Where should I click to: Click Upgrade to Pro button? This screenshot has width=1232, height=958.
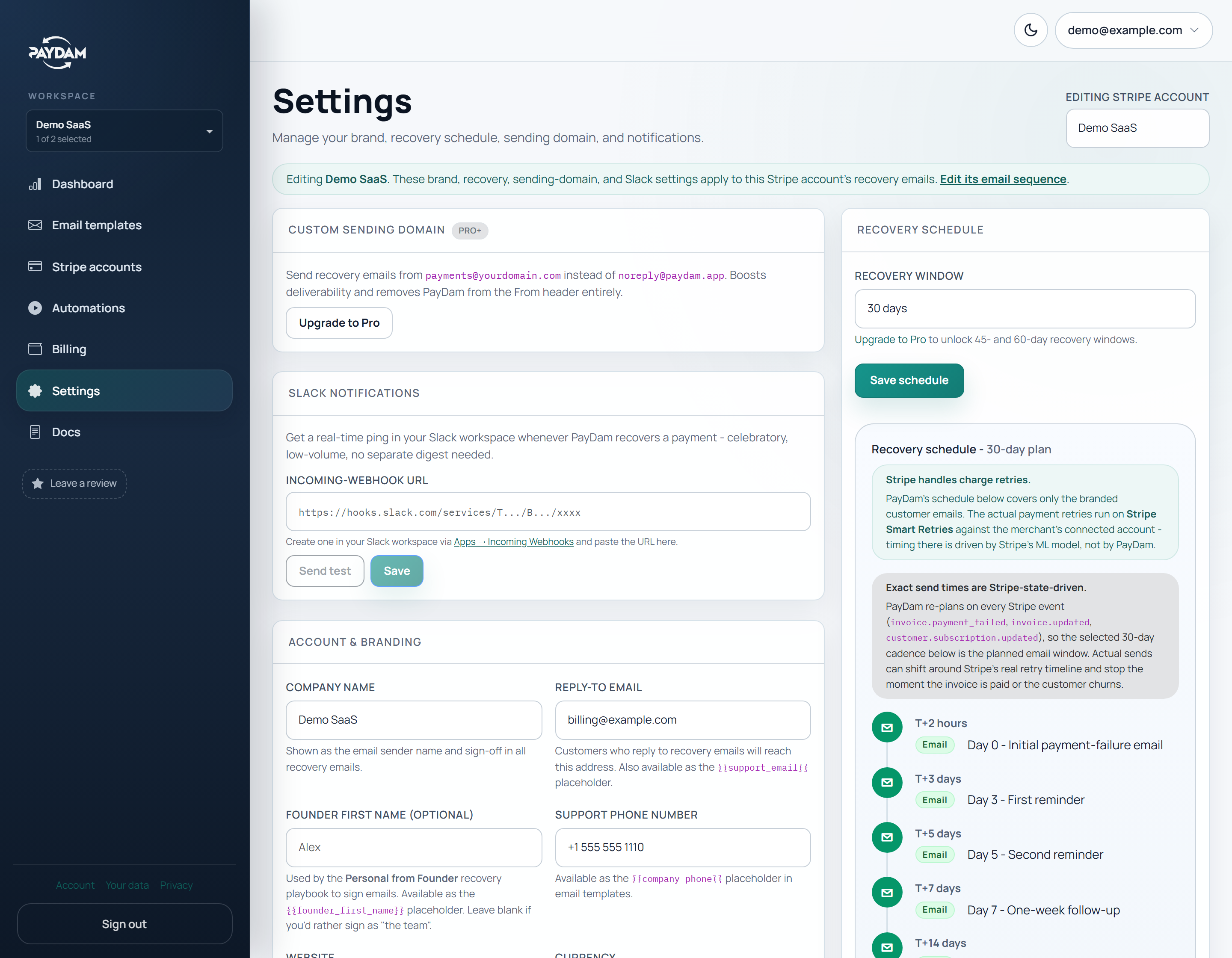coord(339,322)
